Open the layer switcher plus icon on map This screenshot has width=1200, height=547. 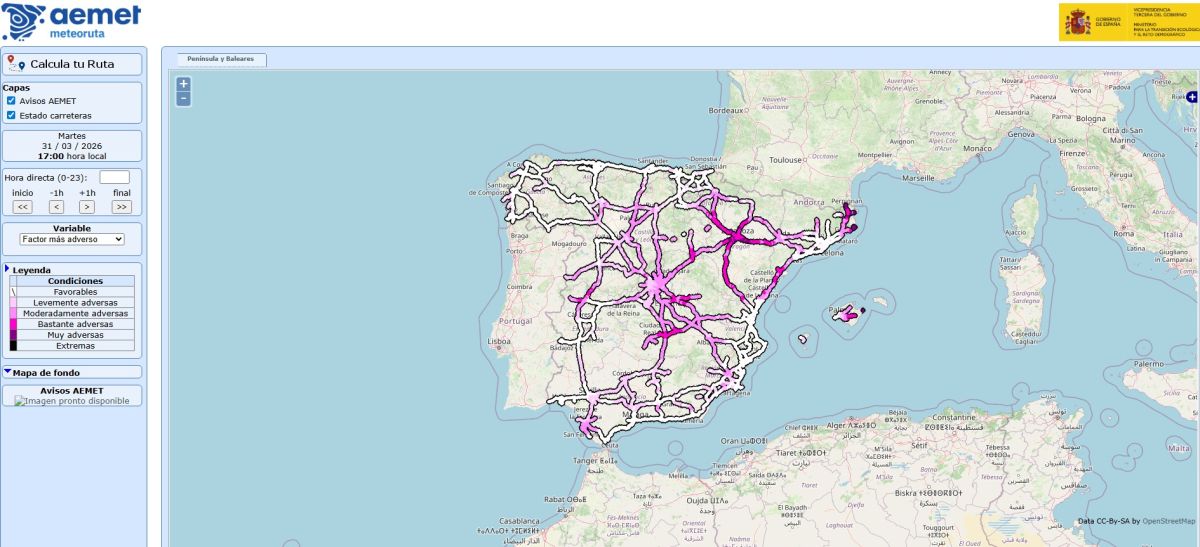tap(1191, 97)
